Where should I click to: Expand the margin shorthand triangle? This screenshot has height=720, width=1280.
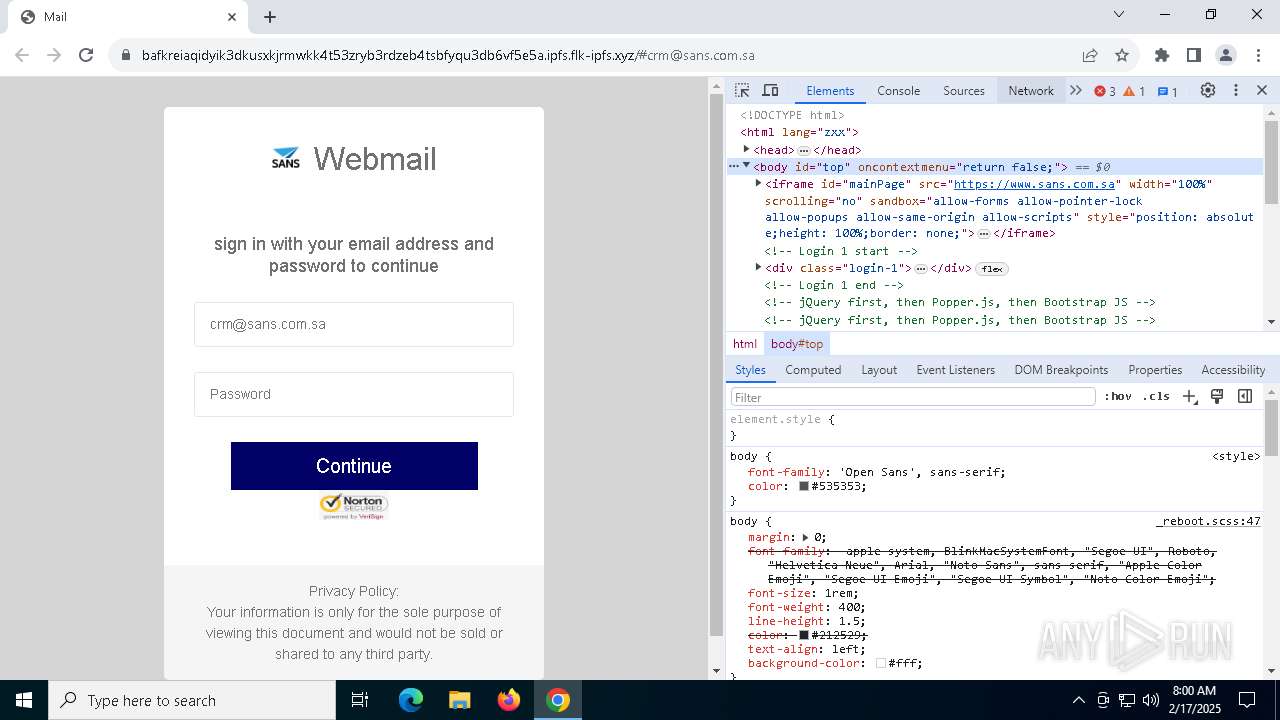pyautogui.click(x=805, y=537)
